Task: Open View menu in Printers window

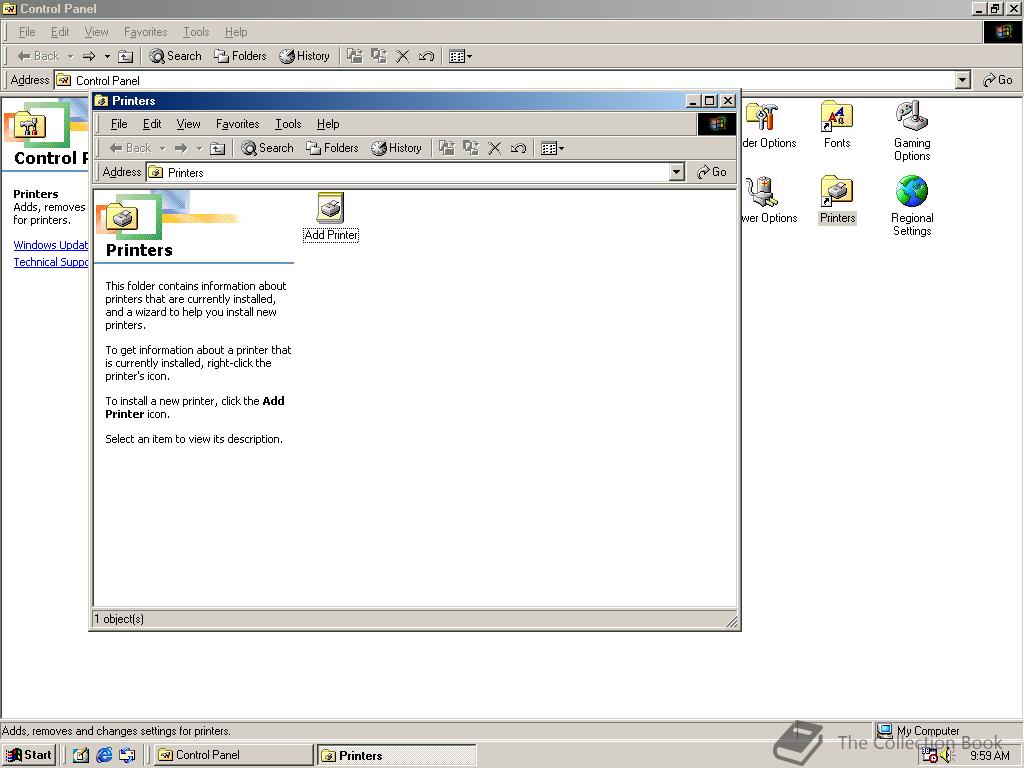Action: pos(188,124)
